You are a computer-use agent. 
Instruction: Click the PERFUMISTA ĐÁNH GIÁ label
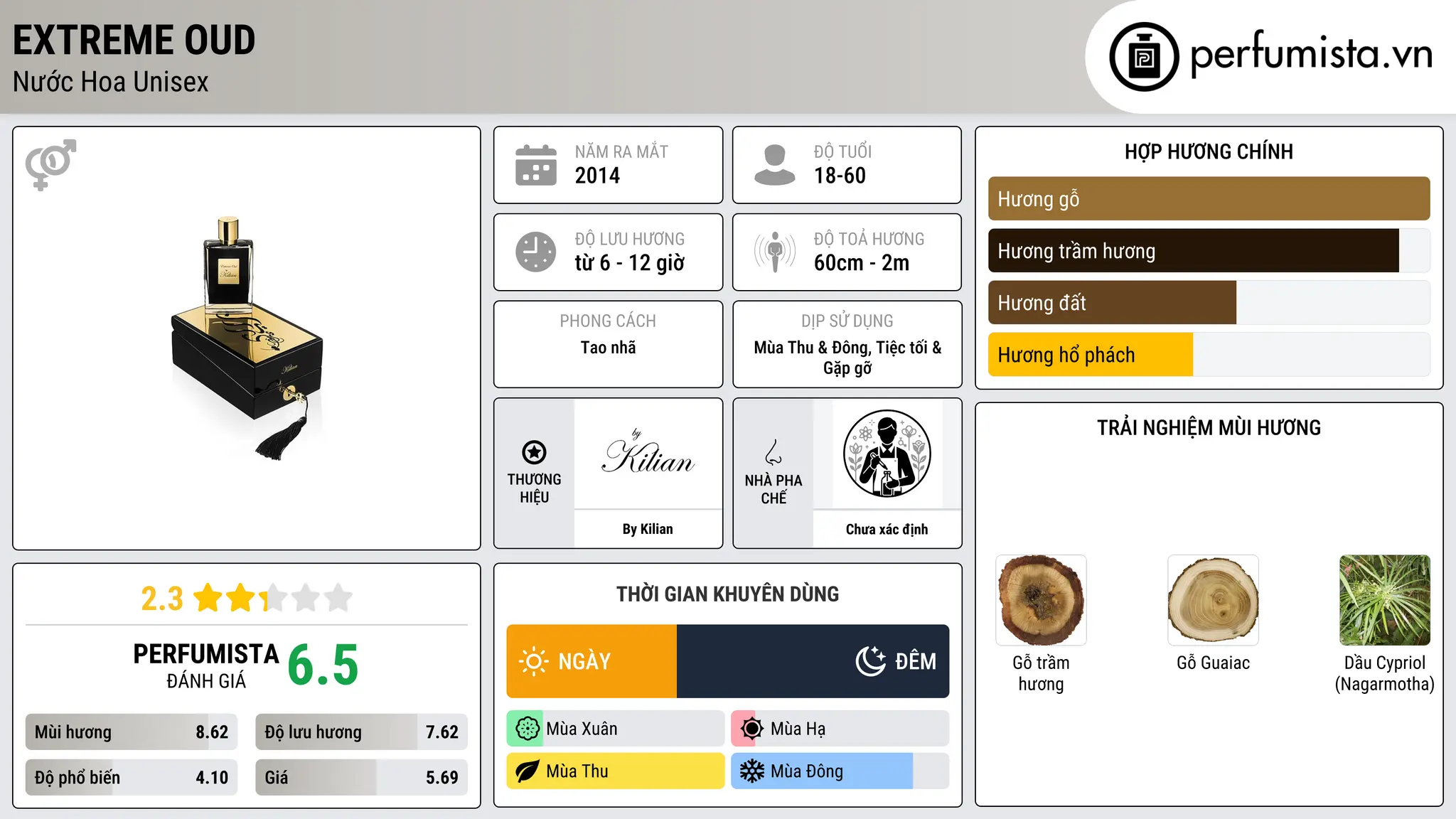point(206,665)
